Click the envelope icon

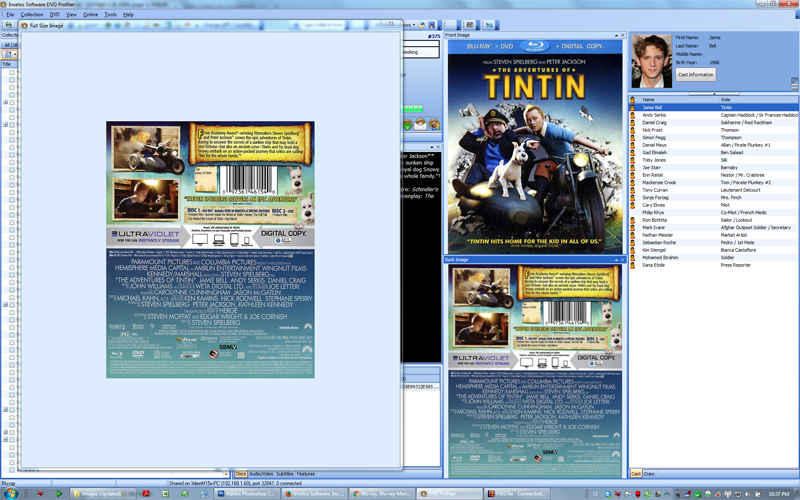tap(420, 124)
